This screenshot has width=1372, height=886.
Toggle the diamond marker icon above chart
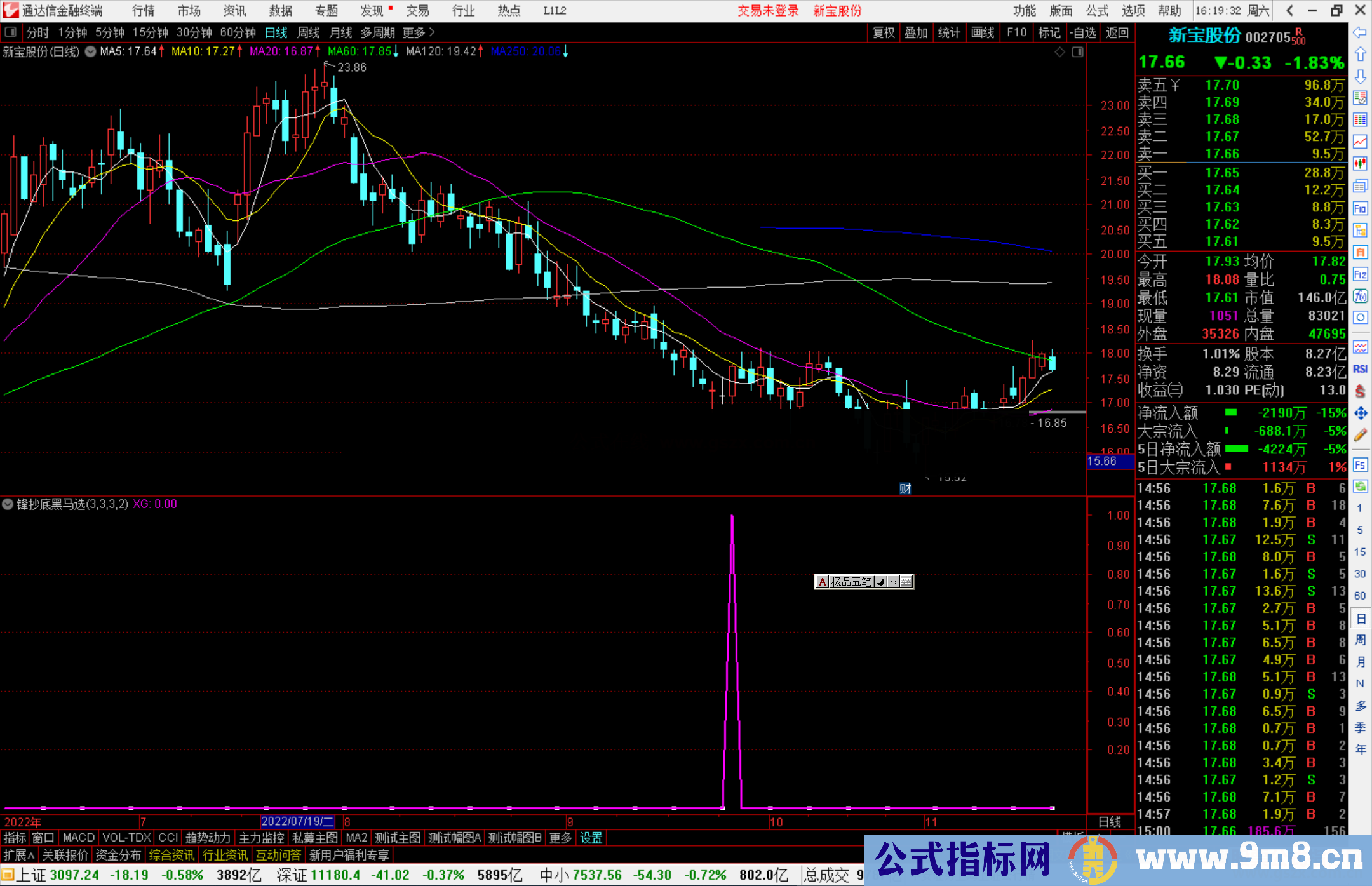pos(1059,52)
